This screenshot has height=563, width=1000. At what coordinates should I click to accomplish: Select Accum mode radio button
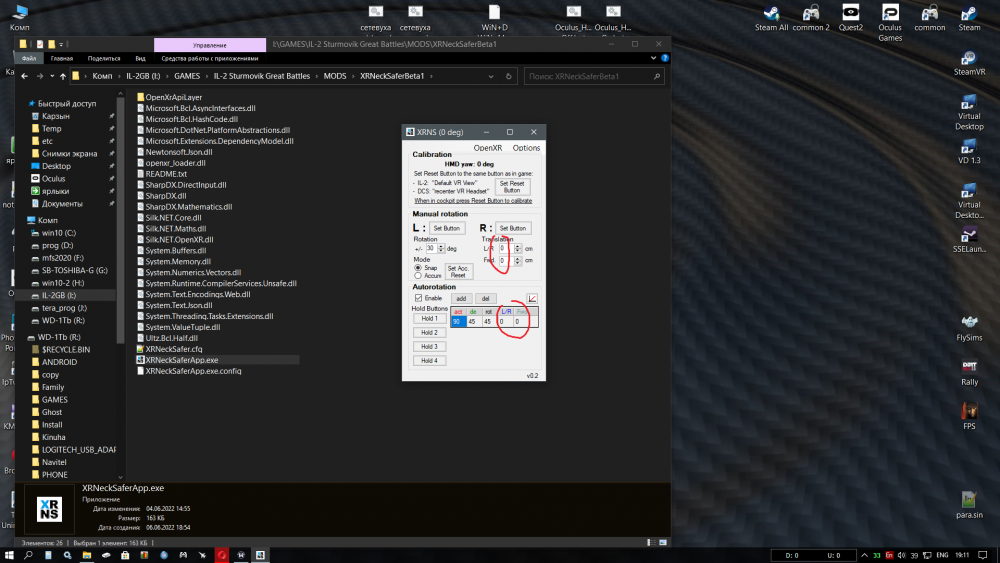tap(418, 275)
